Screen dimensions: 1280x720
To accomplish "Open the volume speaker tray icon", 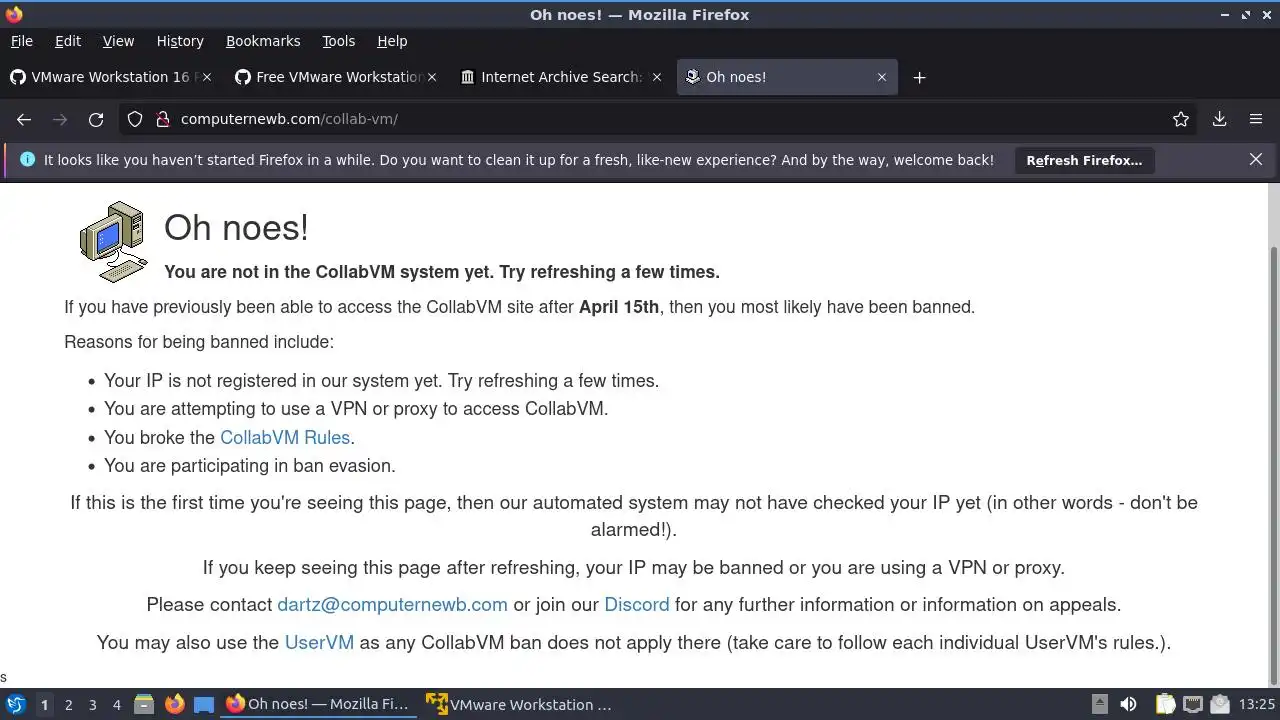I will [x=1128, y=704].
